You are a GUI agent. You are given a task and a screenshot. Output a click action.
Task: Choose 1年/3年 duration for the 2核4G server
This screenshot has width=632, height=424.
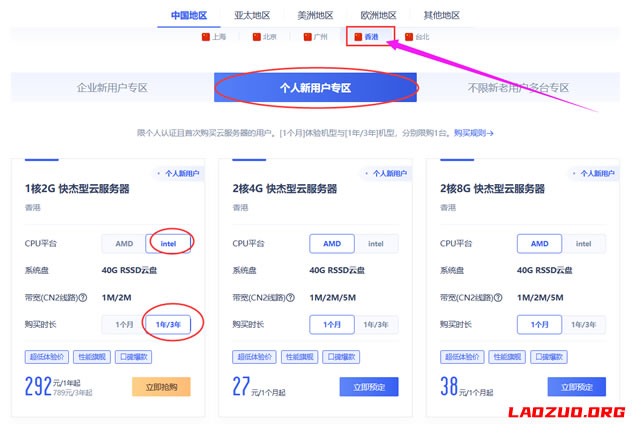point(376,324)
